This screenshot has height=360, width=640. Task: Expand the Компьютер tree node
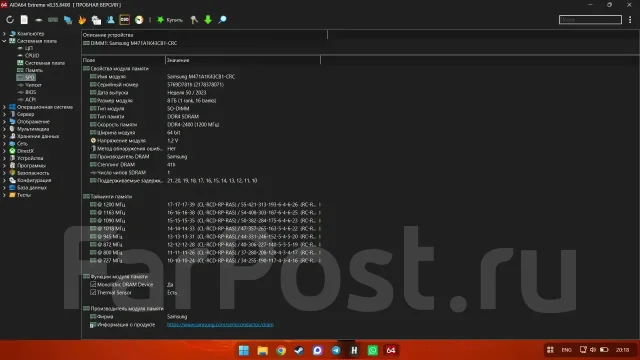pyautogui.click(x=4, y=33)
